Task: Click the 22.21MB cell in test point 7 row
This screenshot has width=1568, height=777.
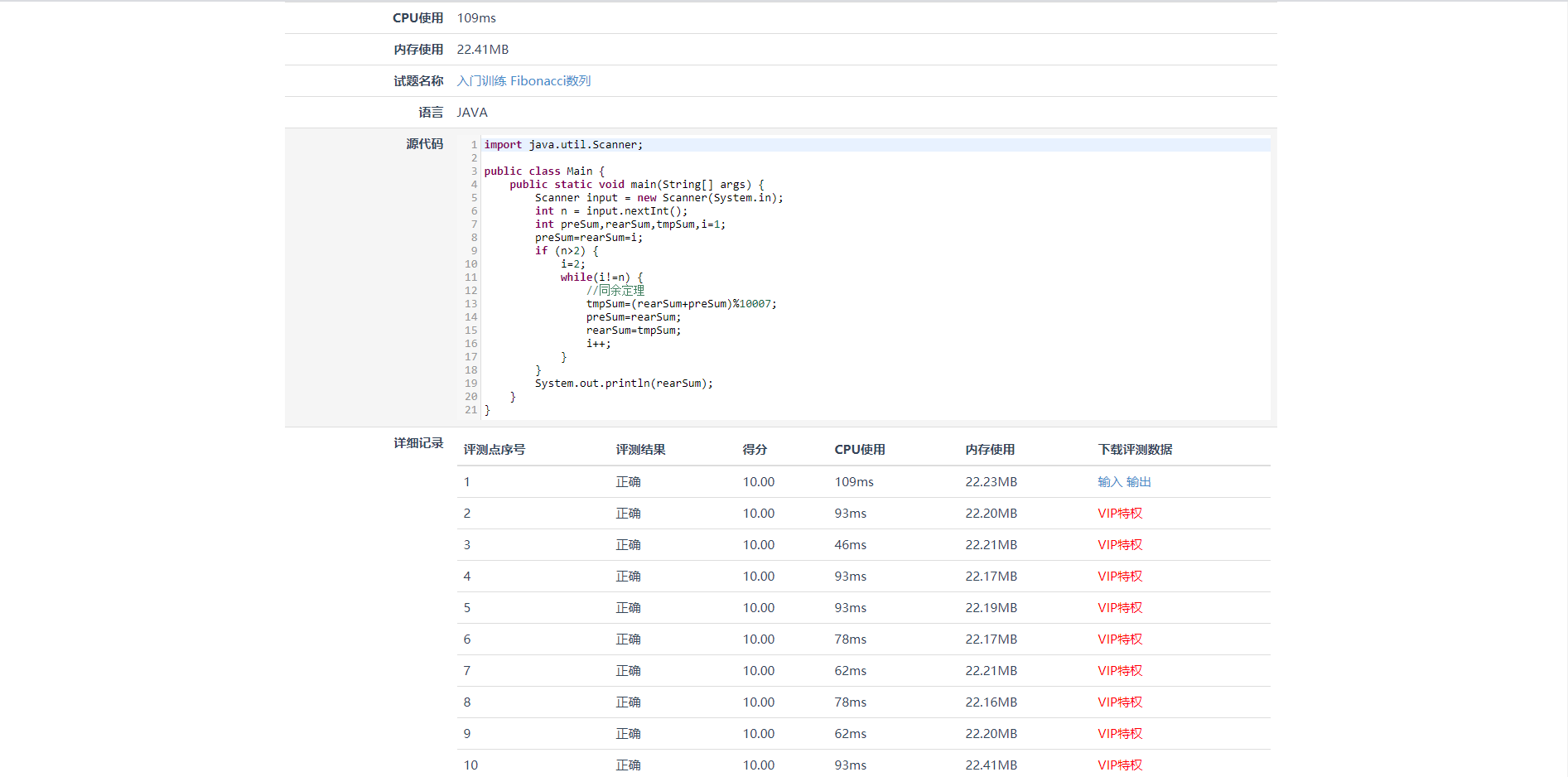Action: 991,671
